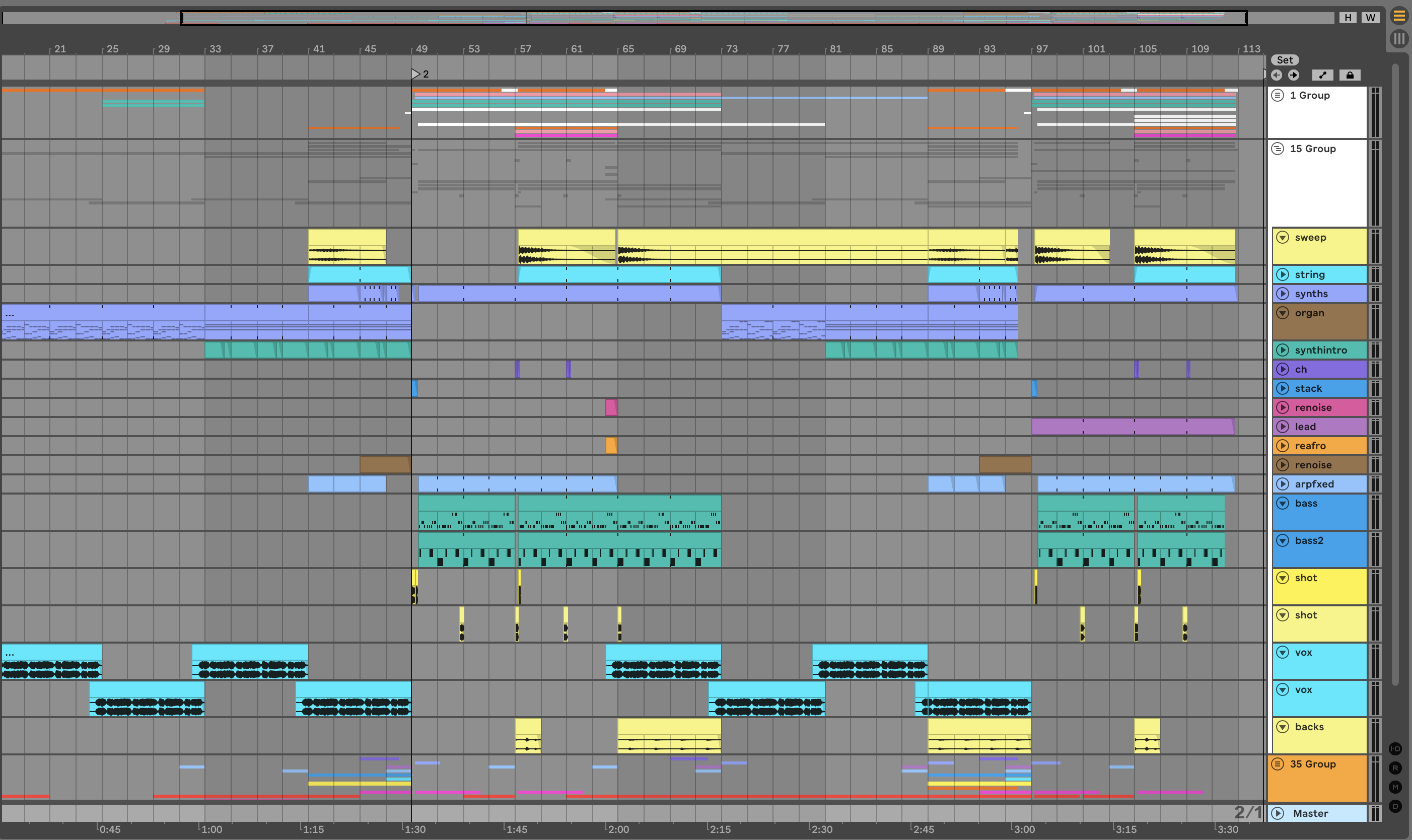Jump to next locator with right arrow
Screen dimensions: 1412x840
[1294, 75]
